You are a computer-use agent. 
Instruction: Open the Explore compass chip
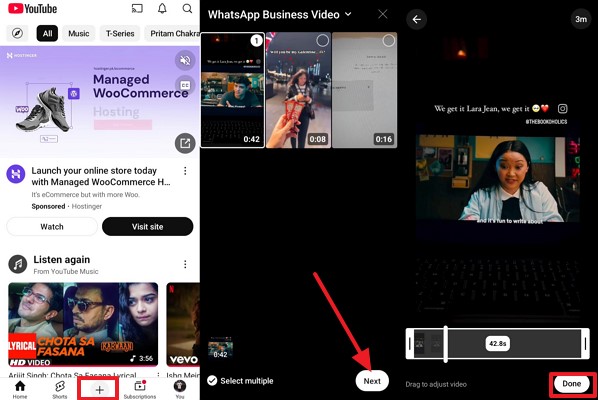[x=17, y=34]
